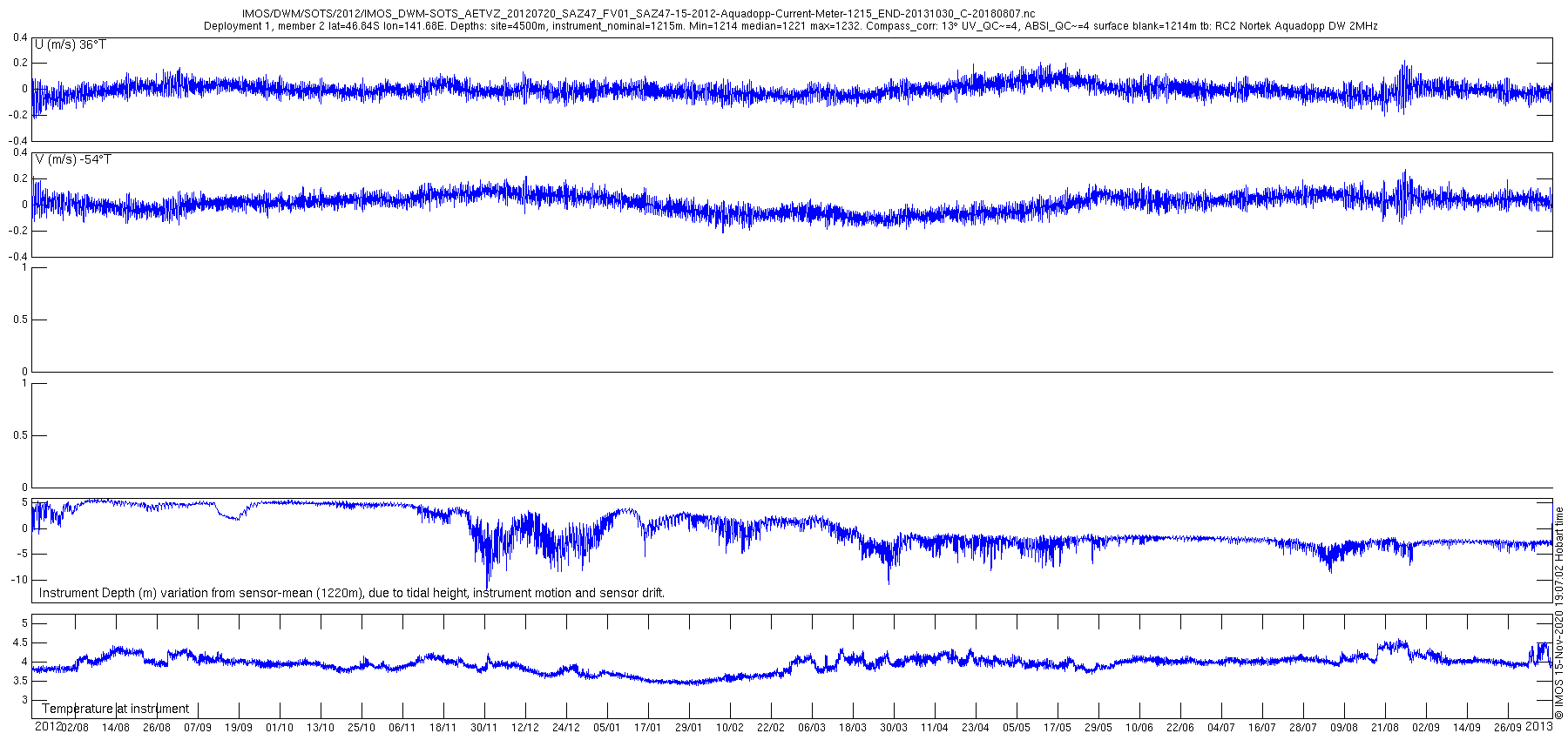The height and width of the screenshot is (740, 1568).
Task: Click the '2012' year label on time axis
Action: [48, 726]
